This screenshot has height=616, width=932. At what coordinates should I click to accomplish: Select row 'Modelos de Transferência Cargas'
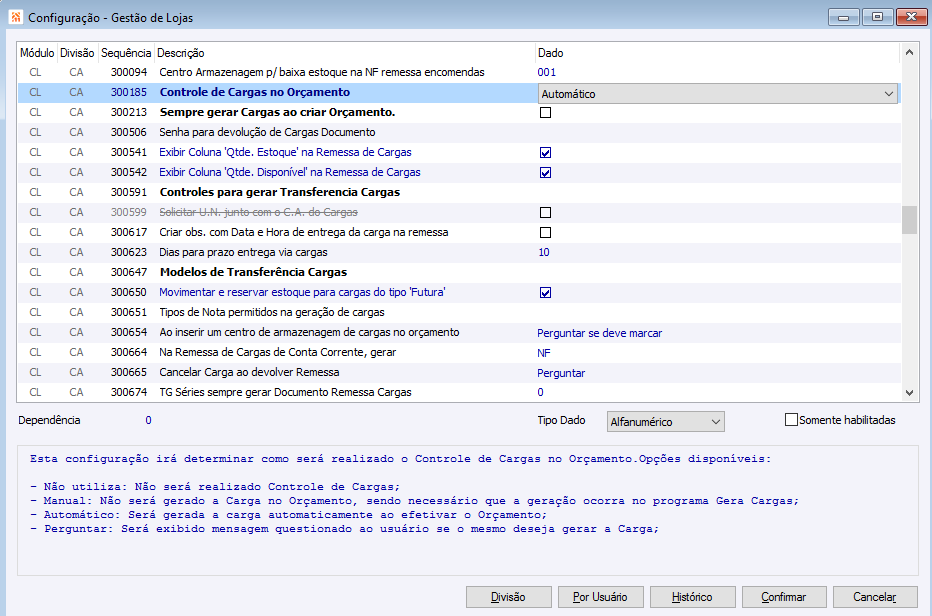click(x=459, y=272)
